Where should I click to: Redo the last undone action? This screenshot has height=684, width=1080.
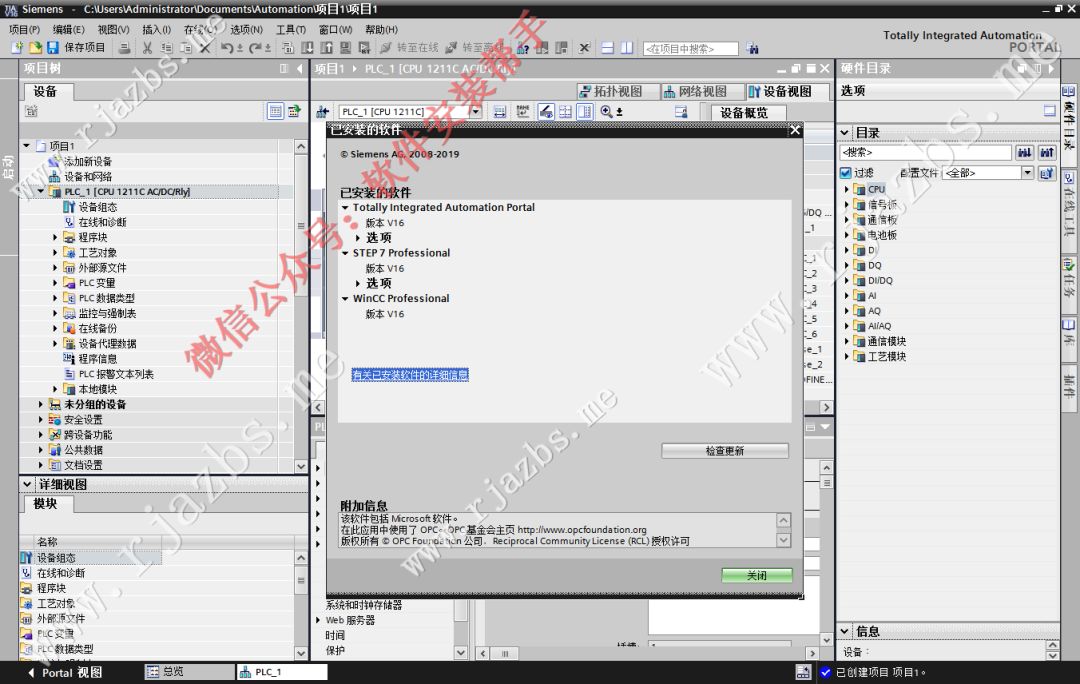[x=256, y=48]
